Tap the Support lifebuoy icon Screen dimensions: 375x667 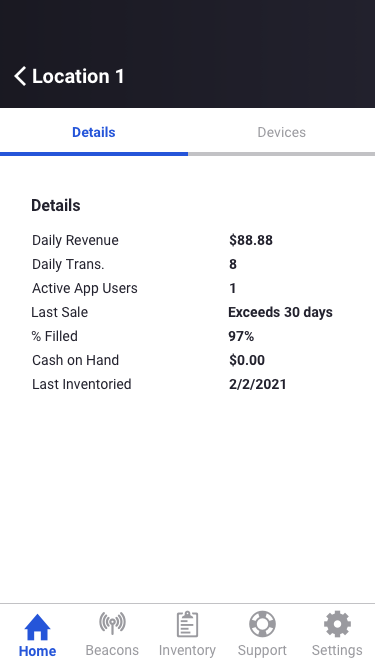262,624
